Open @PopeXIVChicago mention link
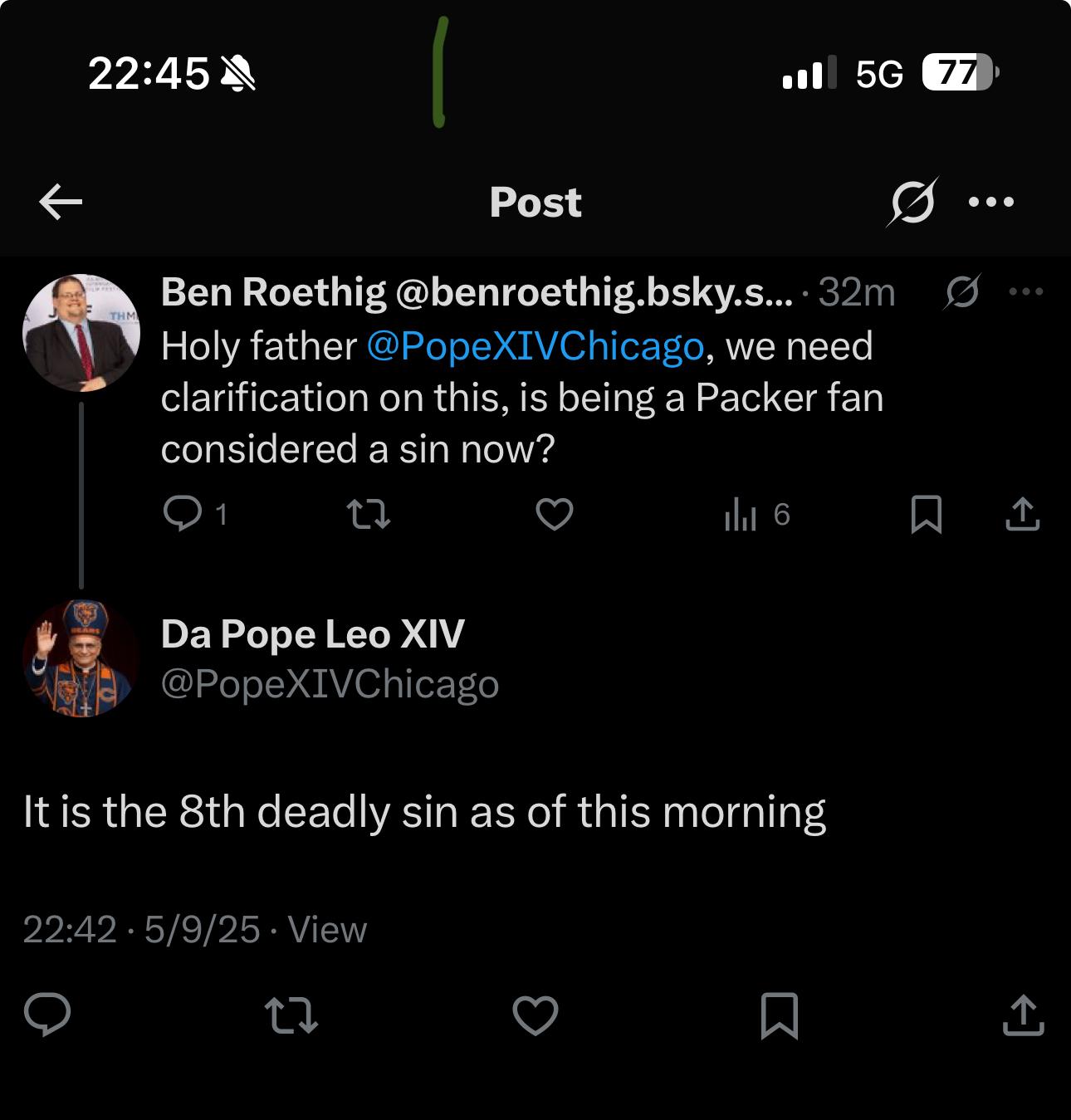This screenshot has width=1071, height=1120. click(x=535, y=346)
